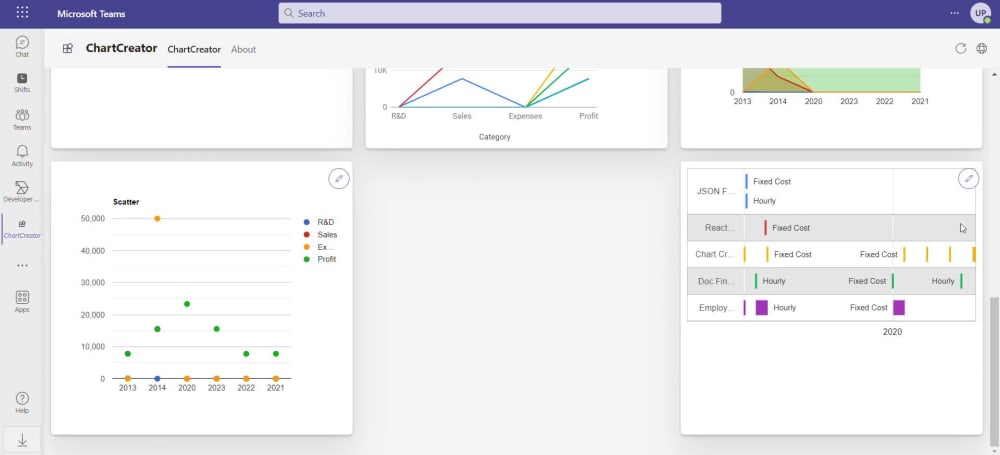Click the JSON F... timeline row label
The width and height of the screenshot is (1000, 455).
pos(716,191)
